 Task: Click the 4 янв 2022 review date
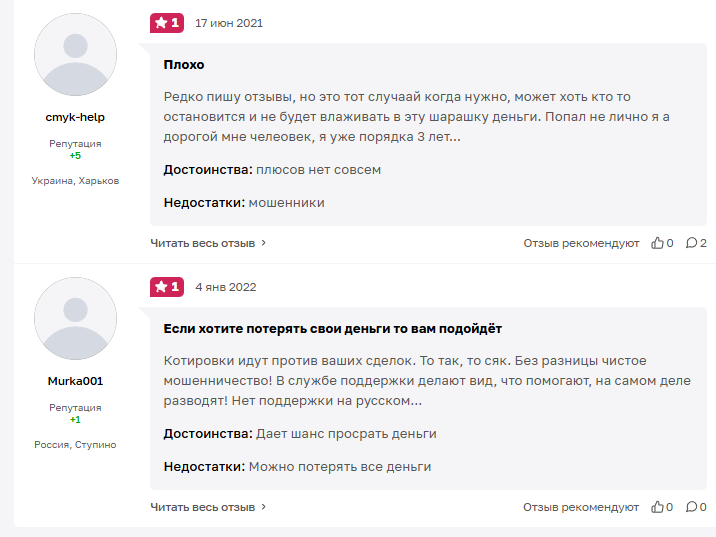tap(226, 287)
